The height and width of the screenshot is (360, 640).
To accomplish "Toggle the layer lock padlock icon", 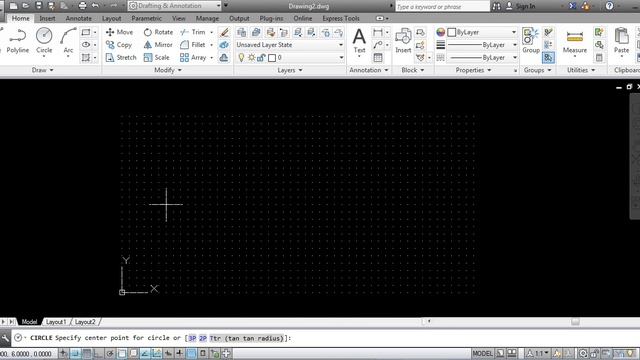I will click(261, 58).
